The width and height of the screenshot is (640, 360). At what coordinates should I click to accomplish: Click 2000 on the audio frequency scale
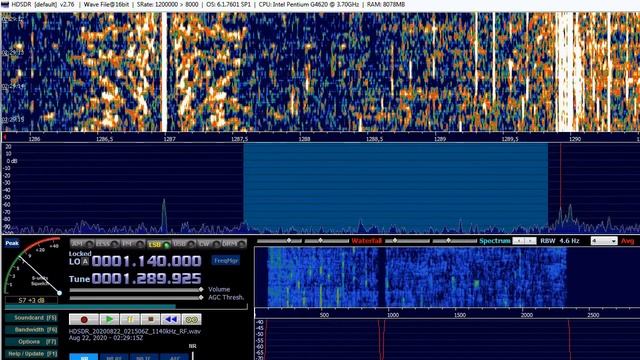527,315
